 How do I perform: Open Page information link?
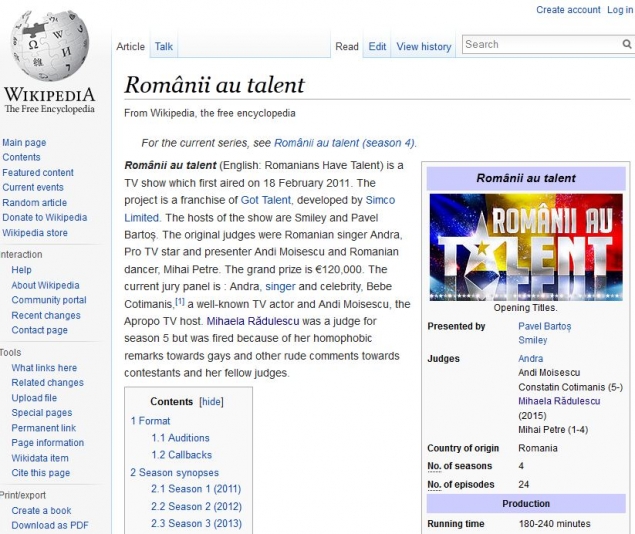coord(47,443)
